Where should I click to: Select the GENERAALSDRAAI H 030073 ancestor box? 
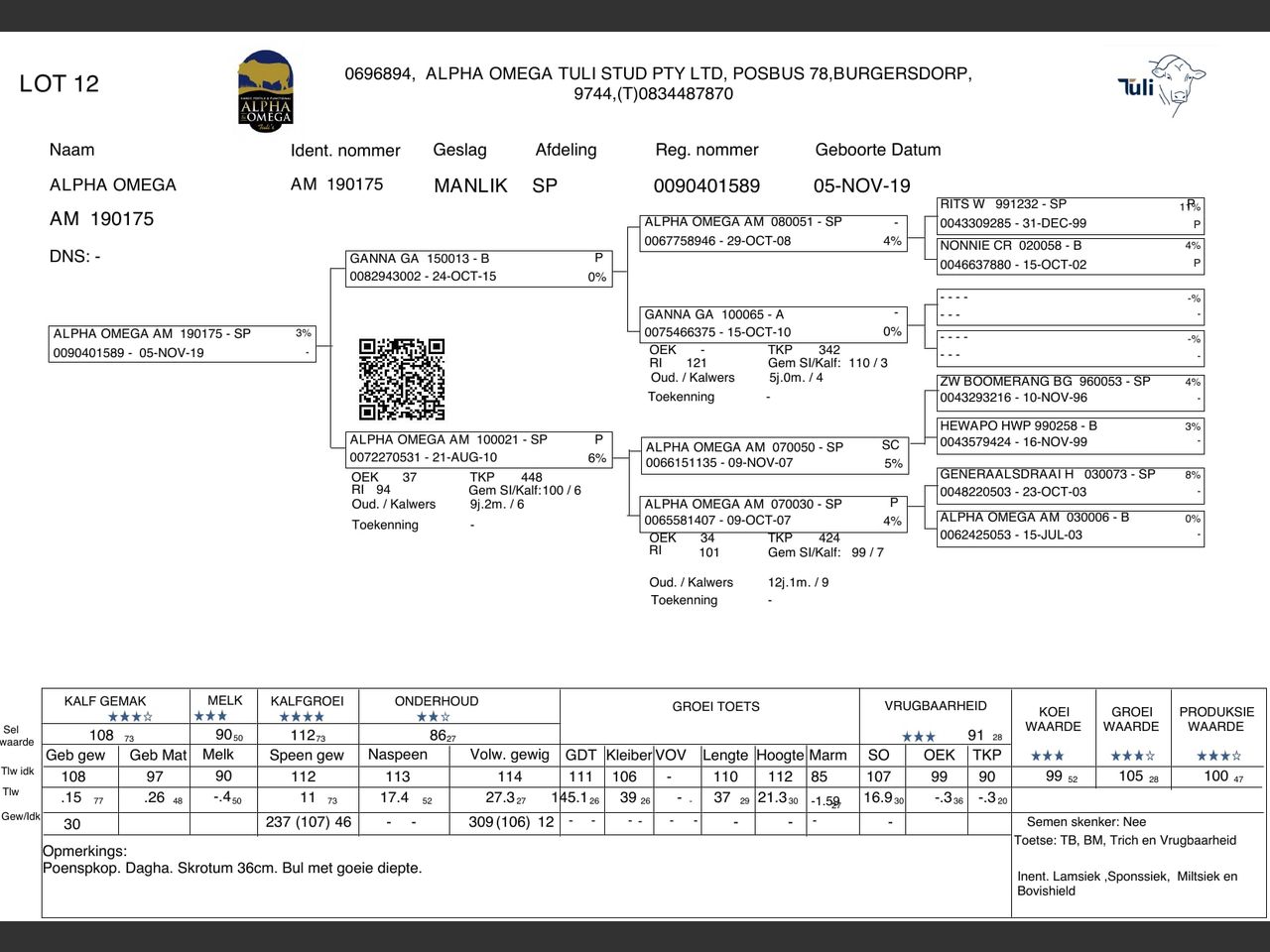pos(1070,483)
